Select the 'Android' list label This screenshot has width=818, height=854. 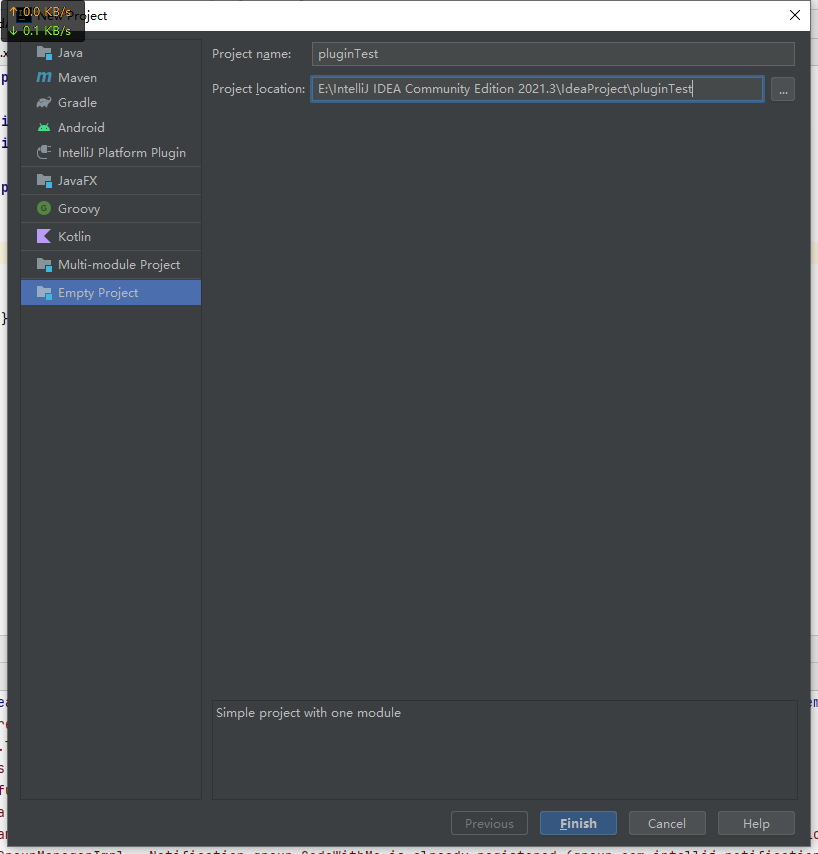[x=81, y=127]
